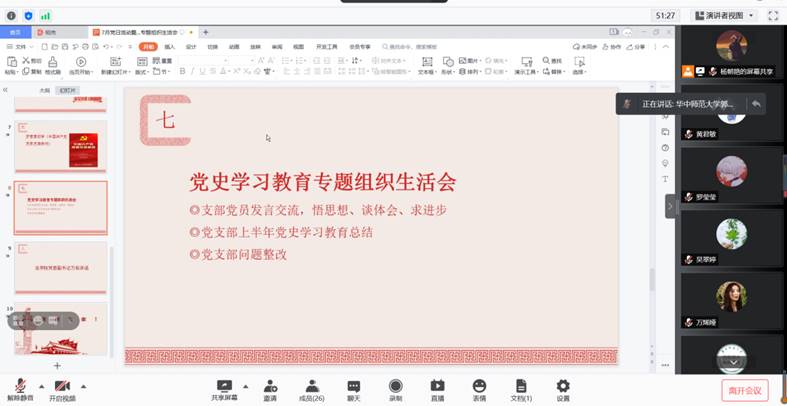Image resolution: width=787 pixels, height=406 pixels.
Task: Select slide thumbnail 党史学习教育专题组织生活会
Action: click(61, 208)
